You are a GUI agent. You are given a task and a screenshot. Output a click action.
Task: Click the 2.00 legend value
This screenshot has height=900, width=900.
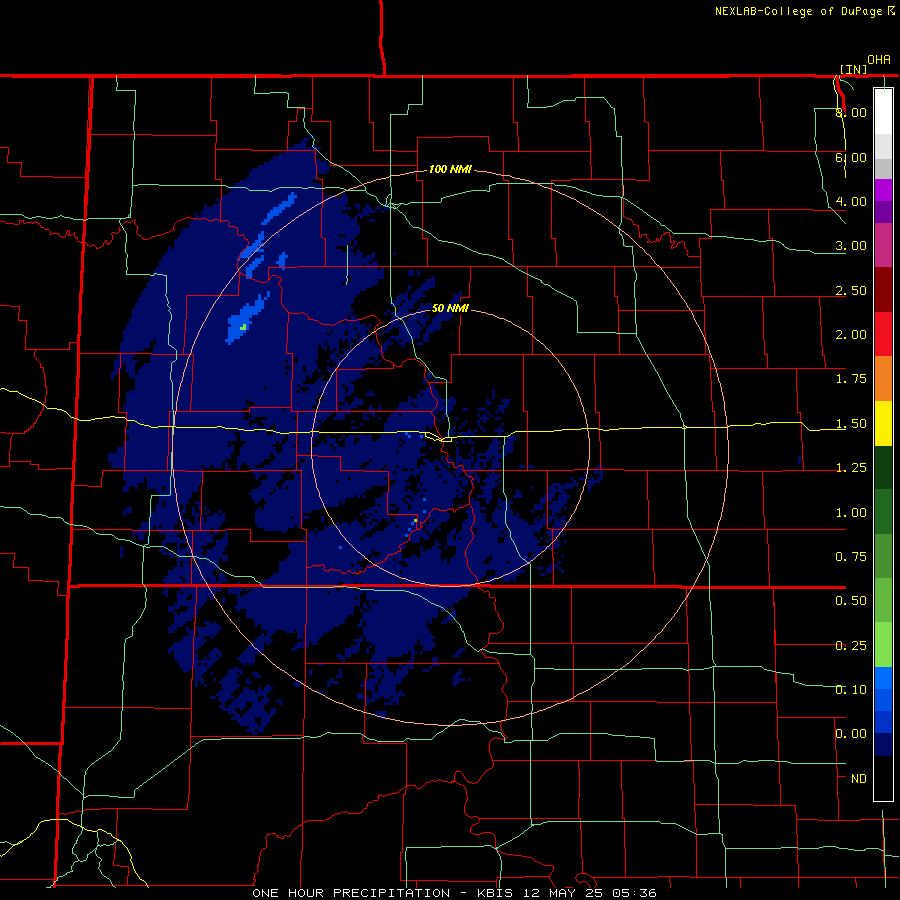pos(851,335)
